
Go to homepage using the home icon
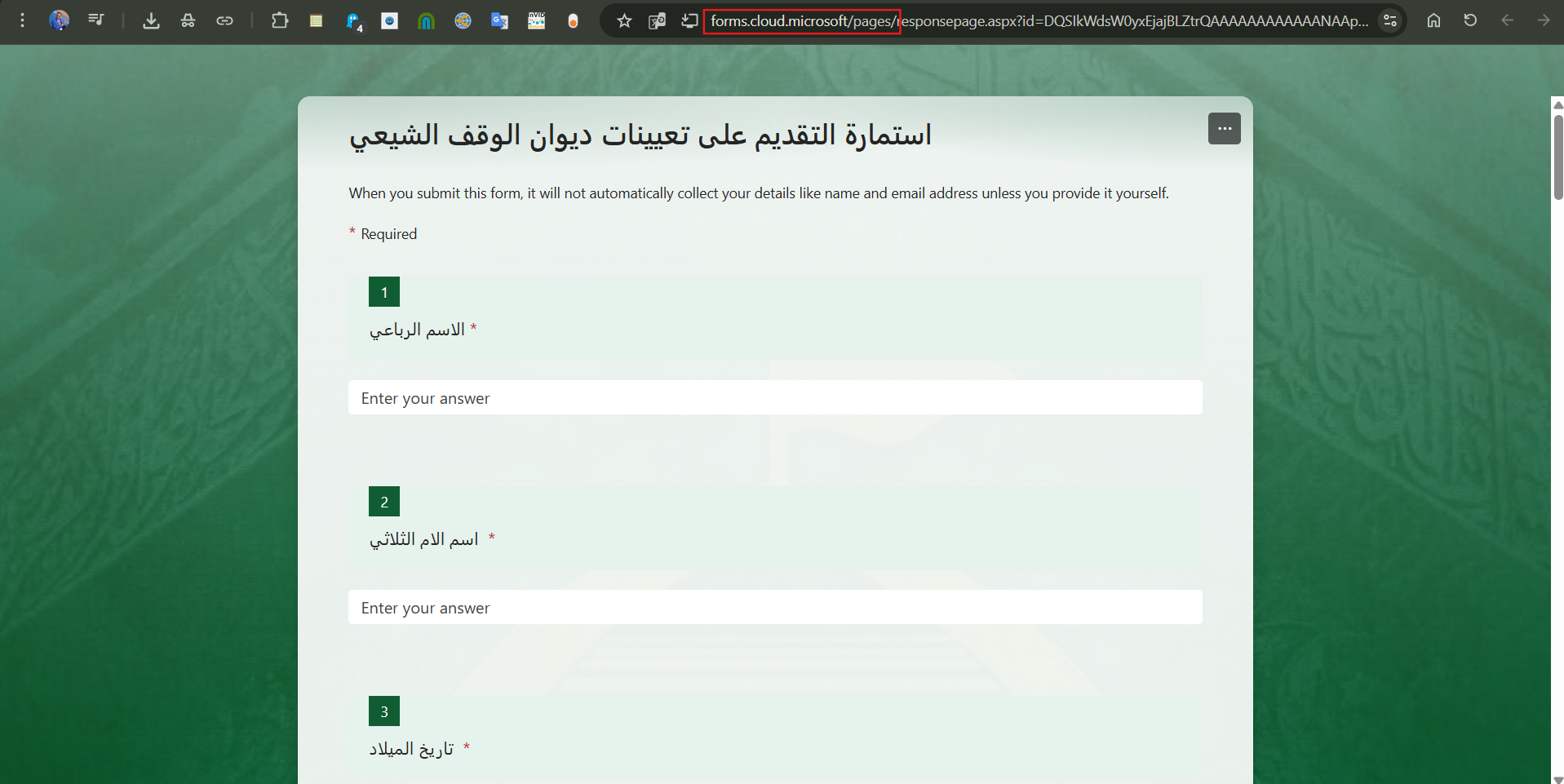pyautogui.click(x=1433, y=20)
